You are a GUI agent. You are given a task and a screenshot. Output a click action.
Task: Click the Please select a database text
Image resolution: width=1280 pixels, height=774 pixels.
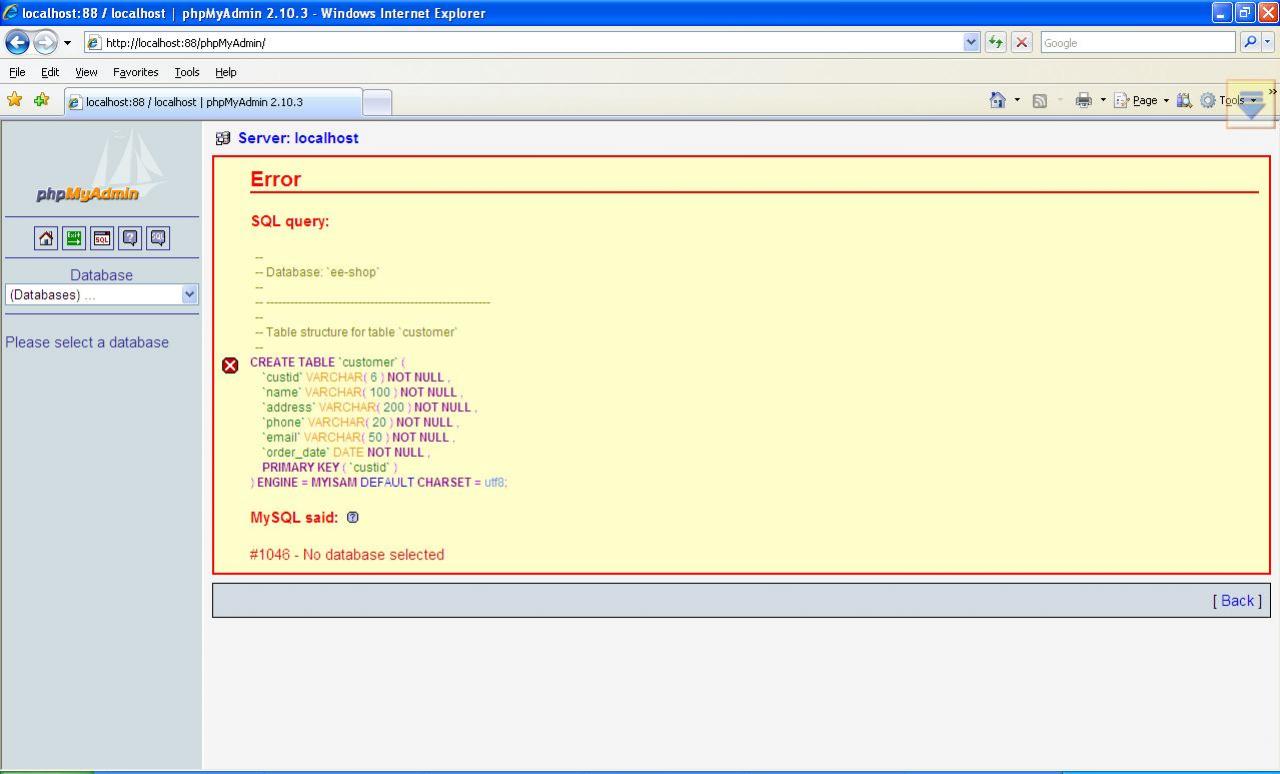[x=87, y=342]
